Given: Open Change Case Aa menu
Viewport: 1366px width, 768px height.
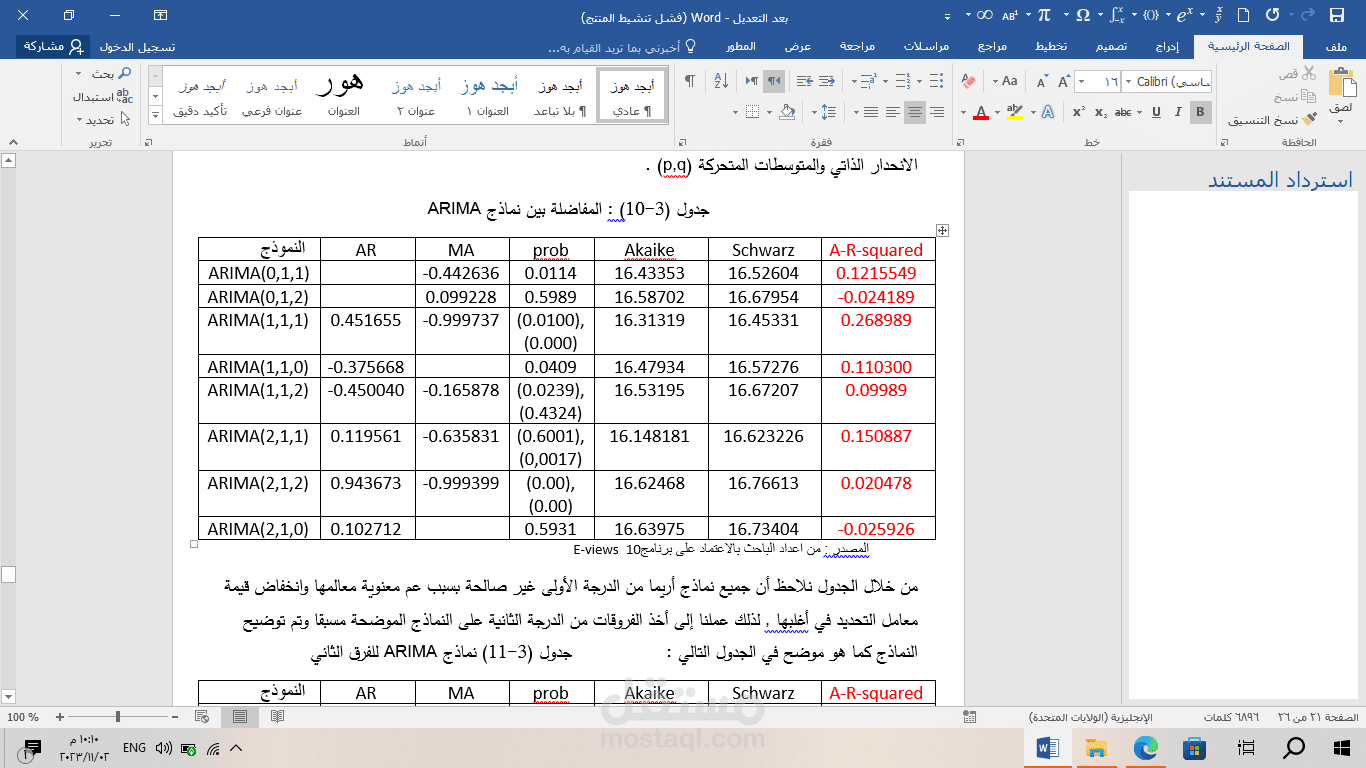Looking at the screenshot, I should [1004, 81].
